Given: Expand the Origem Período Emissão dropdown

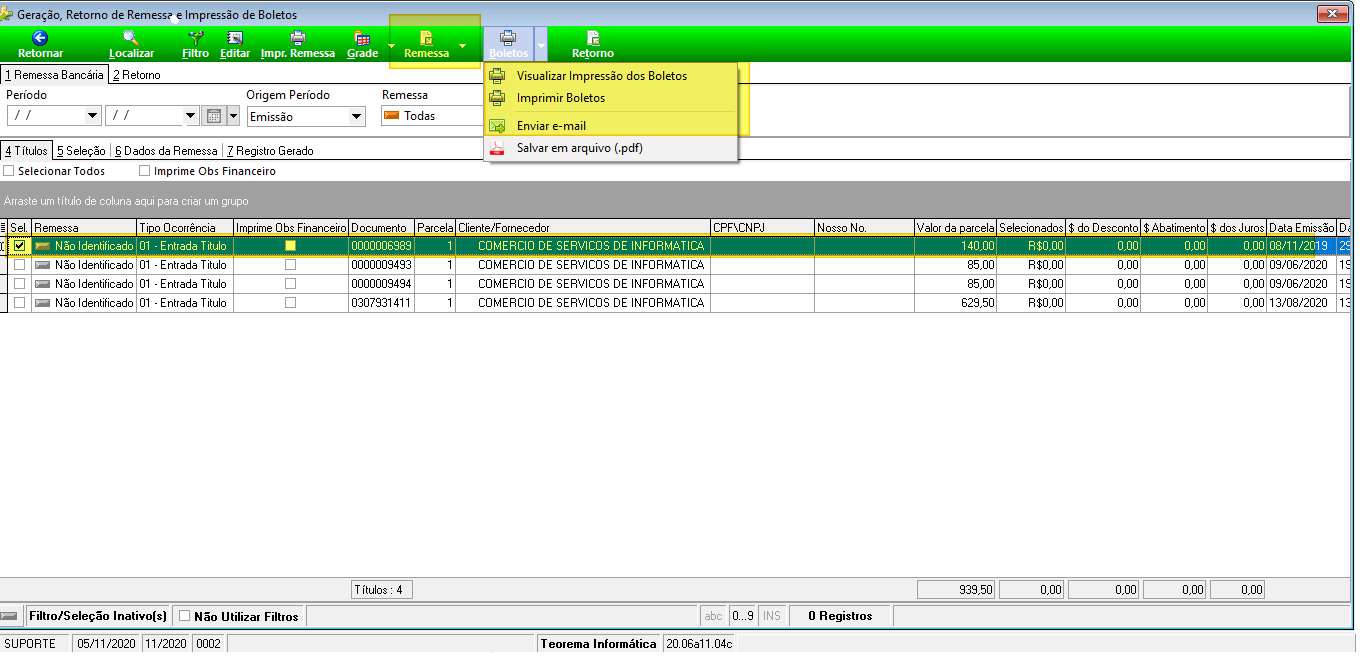Looking at the screenshot, I should 357,116.
